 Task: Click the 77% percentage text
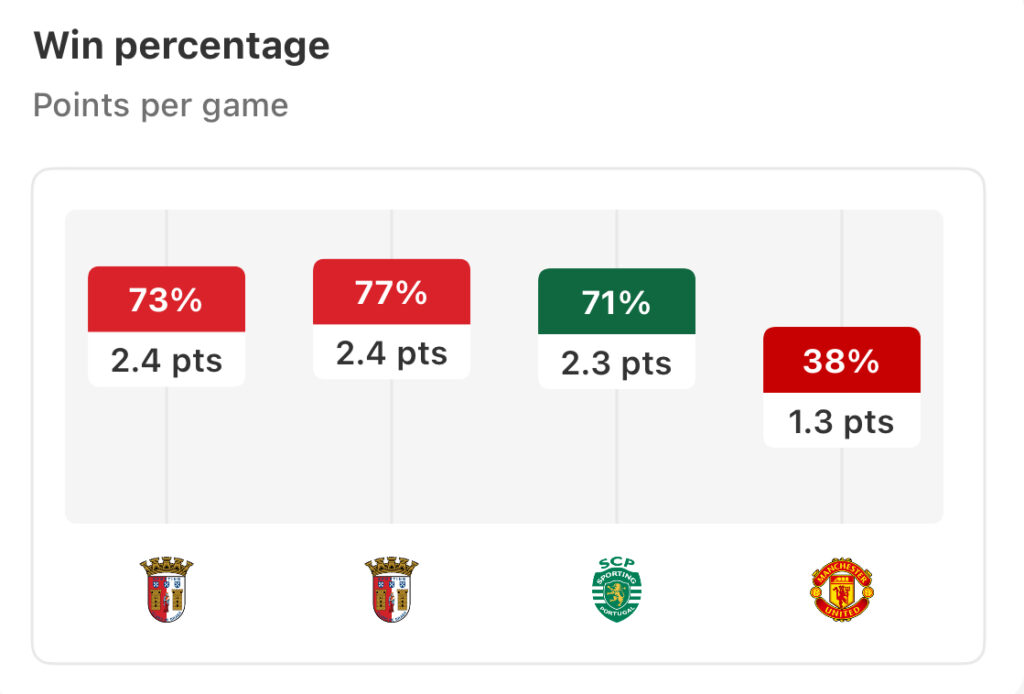point(391,292)
